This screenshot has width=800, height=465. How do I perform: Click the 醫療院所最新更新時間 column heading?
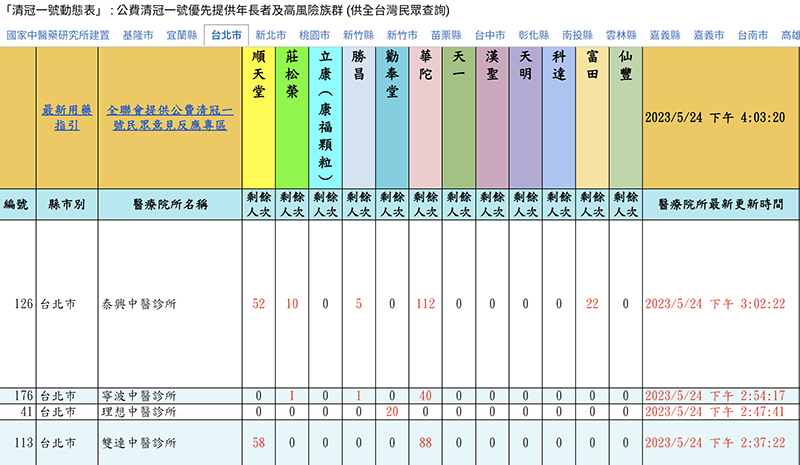(720, 204)
